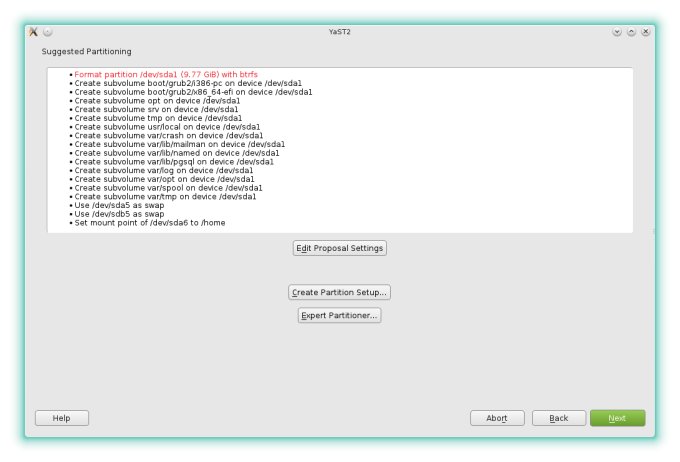Maximize the YaST2 window

pos(631,32)
